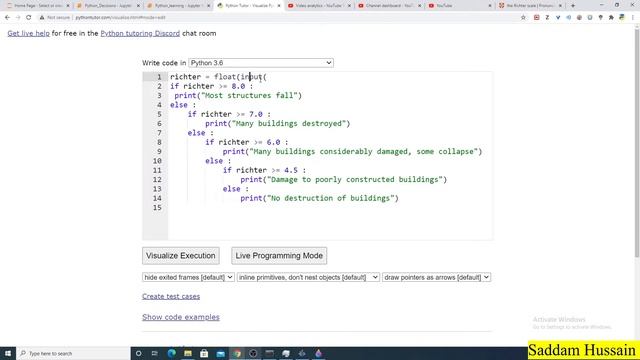Click the "Most structures fall" print line
This screenshot has width=640, height=360.
pyautogui.click(x=238, y=96)
